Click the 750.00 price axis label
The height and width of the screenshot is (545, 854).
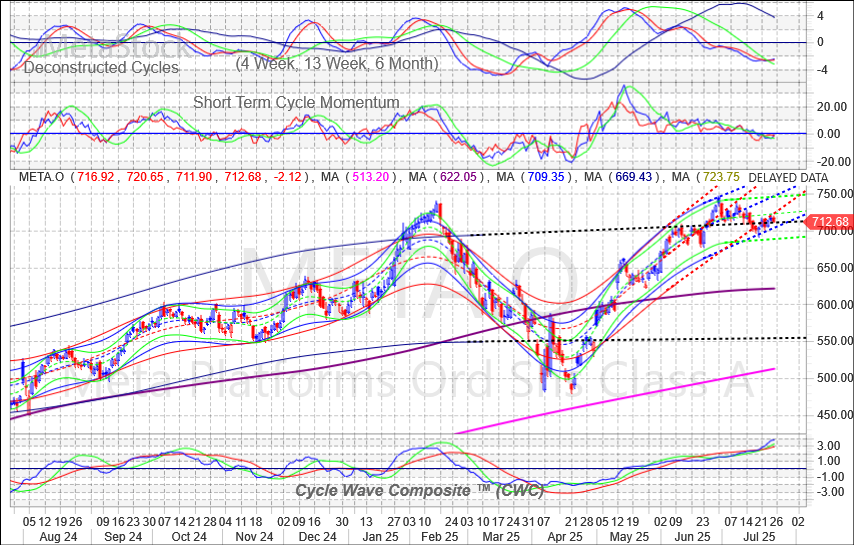(834, 194)
